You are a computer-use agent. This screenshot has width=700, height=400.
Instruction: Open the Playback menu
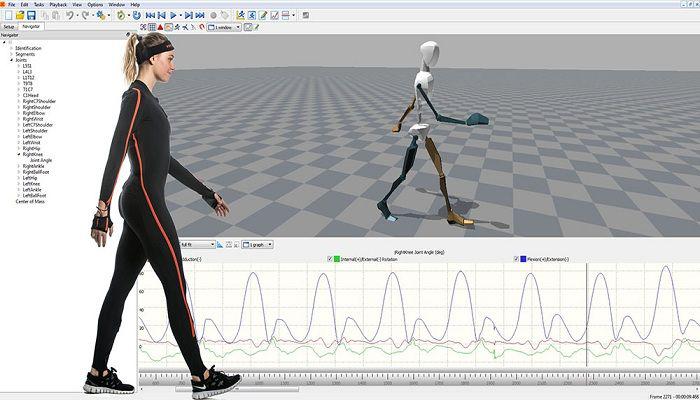[58, 4]
